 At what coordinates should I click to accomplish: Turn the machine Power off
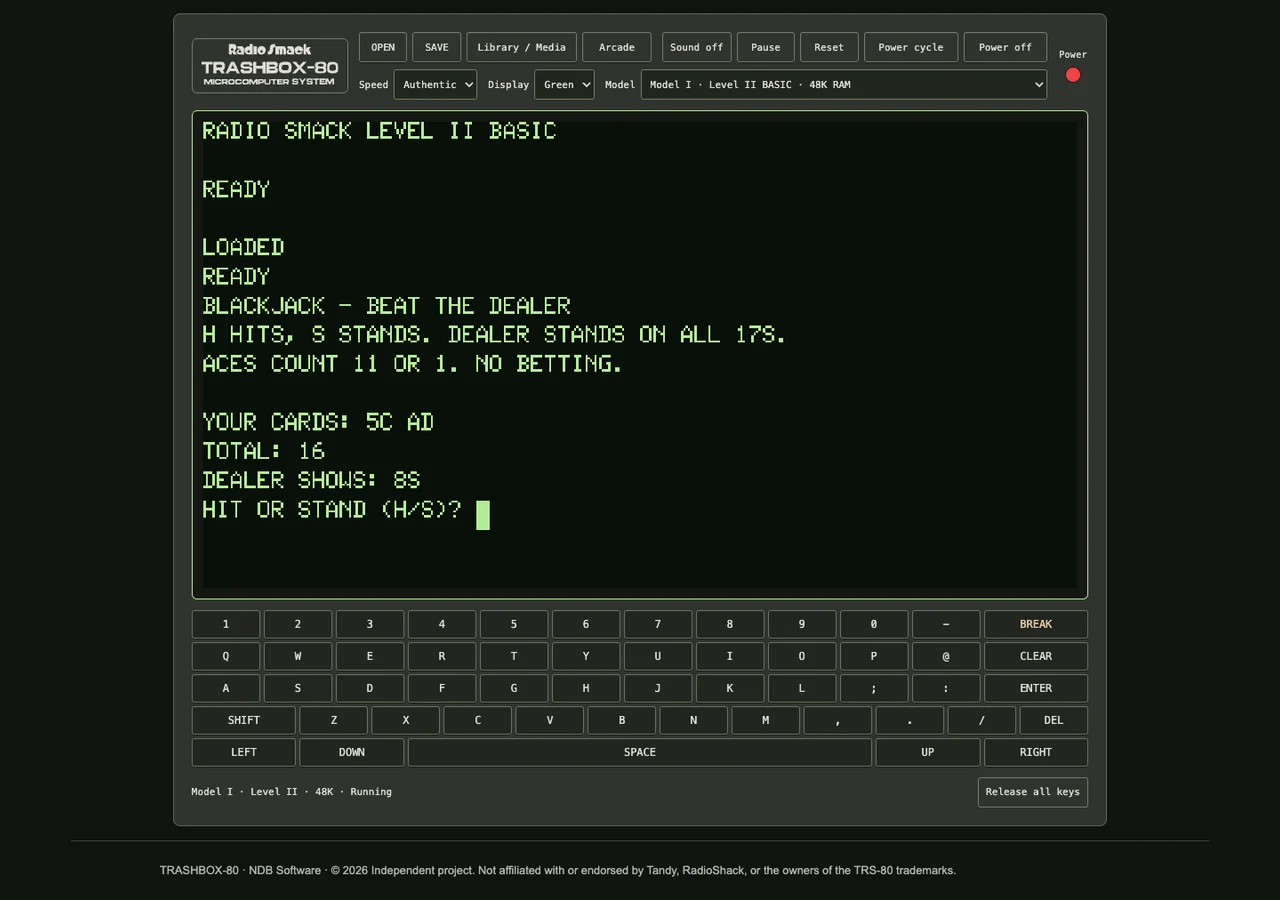(x=1005, y=47)
